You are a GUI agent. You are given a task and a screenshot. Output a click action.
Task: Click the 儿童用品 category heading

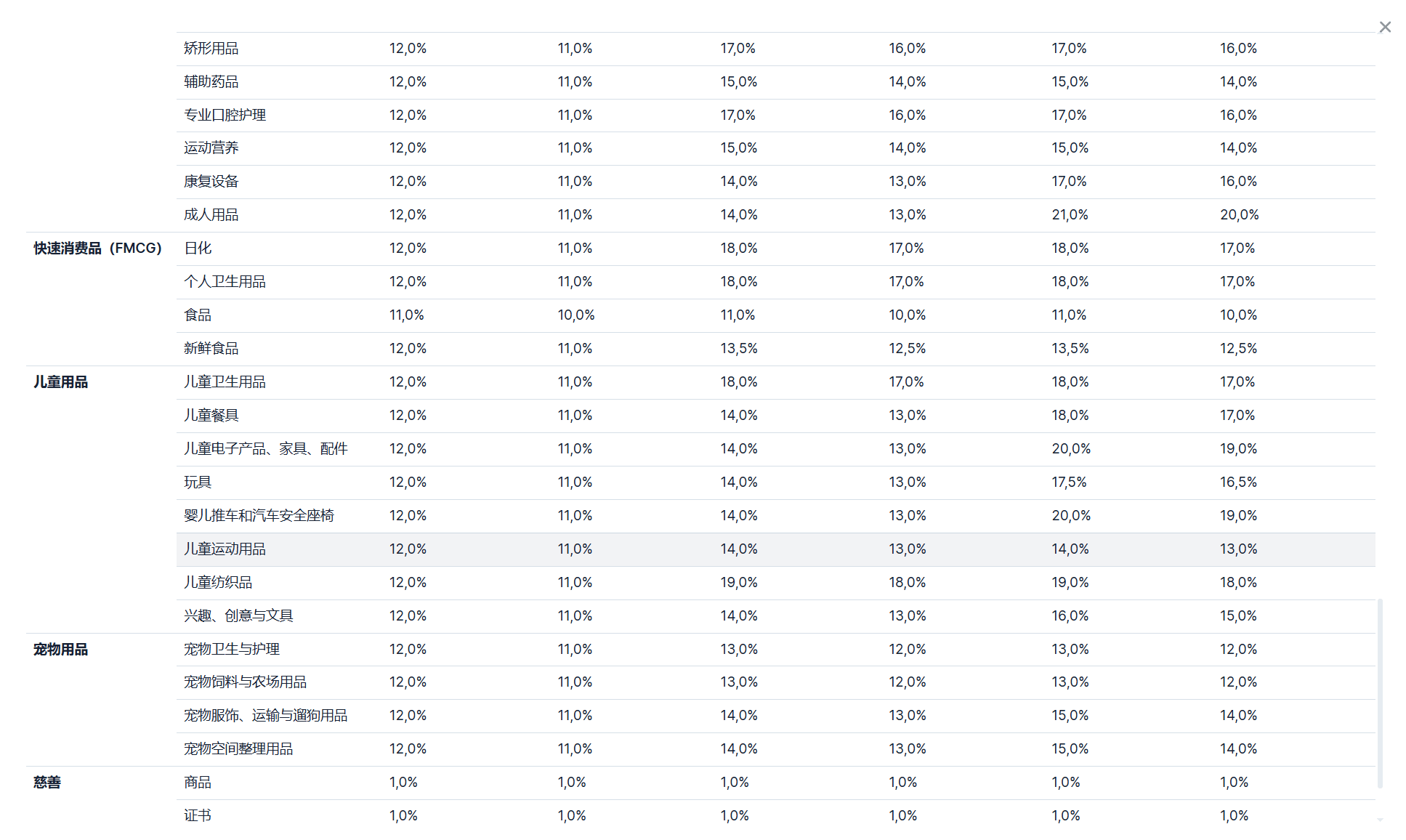pos(60,382)
